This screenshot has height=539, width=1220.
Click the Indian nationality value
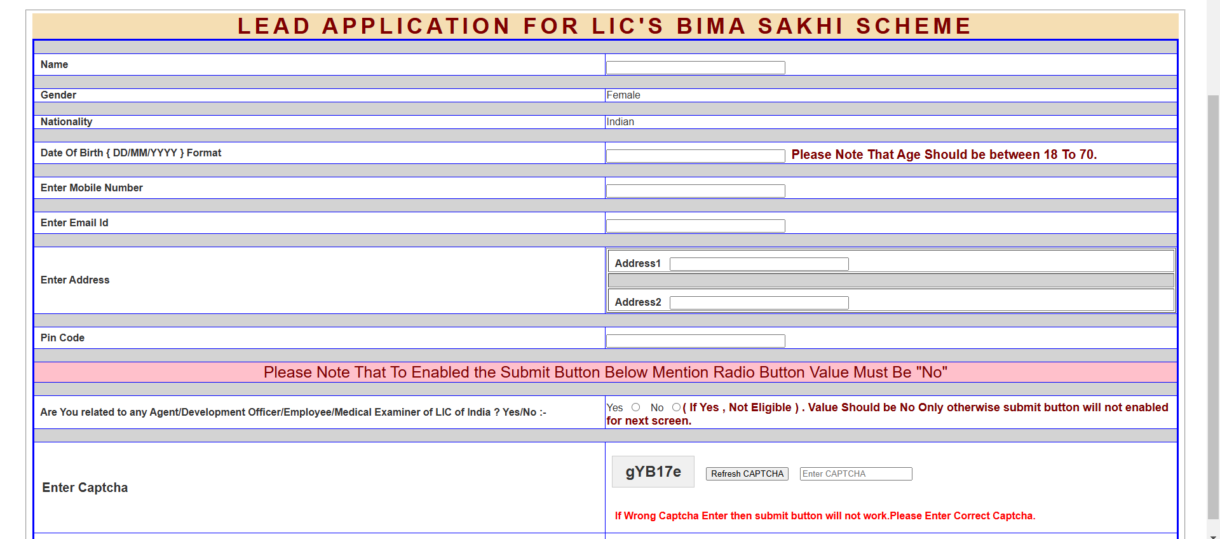[x=620, y=122]
